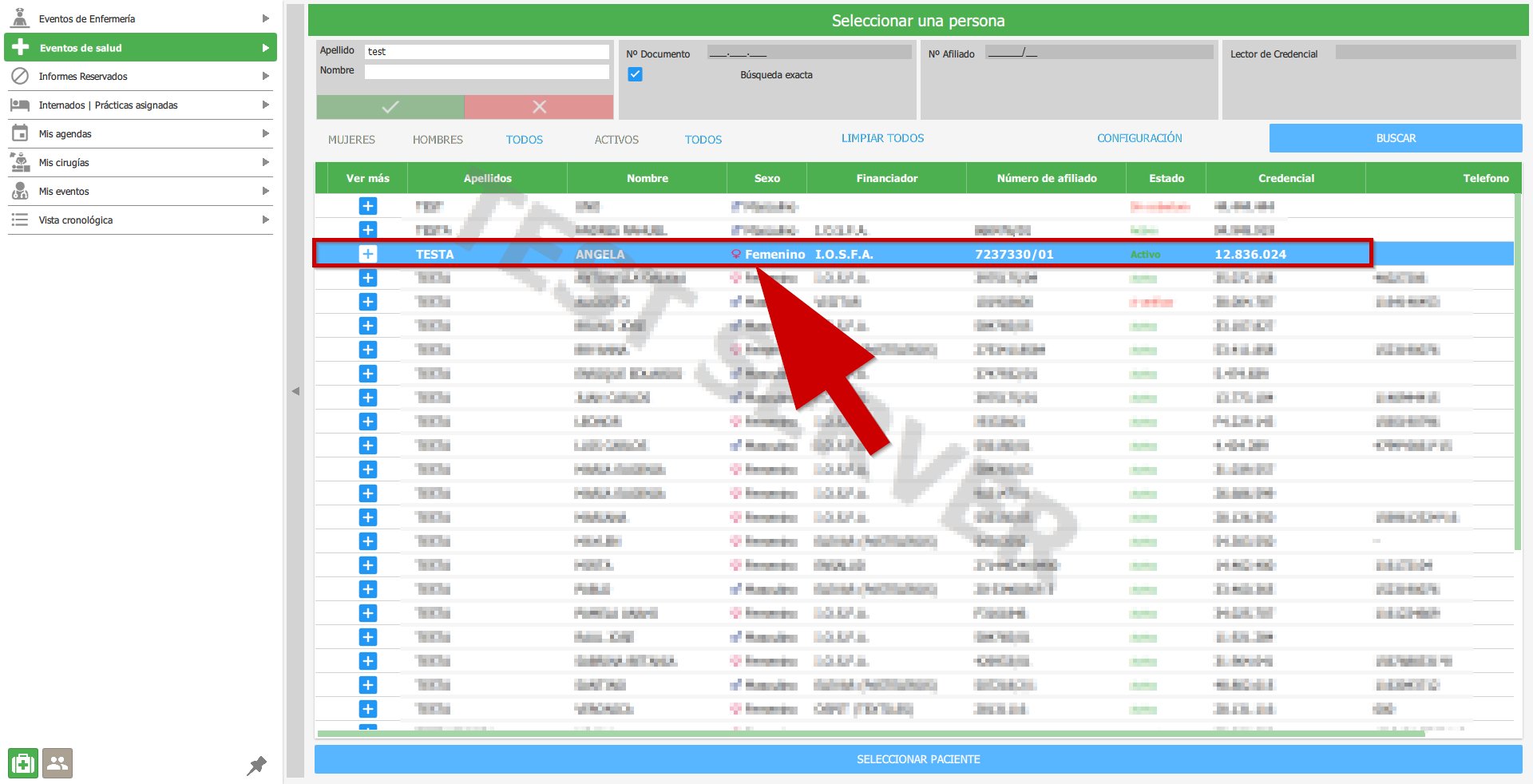Expand the Mis agendas submenu
Viewport: 1533px width, 784px height.
[x=140, y=134]
